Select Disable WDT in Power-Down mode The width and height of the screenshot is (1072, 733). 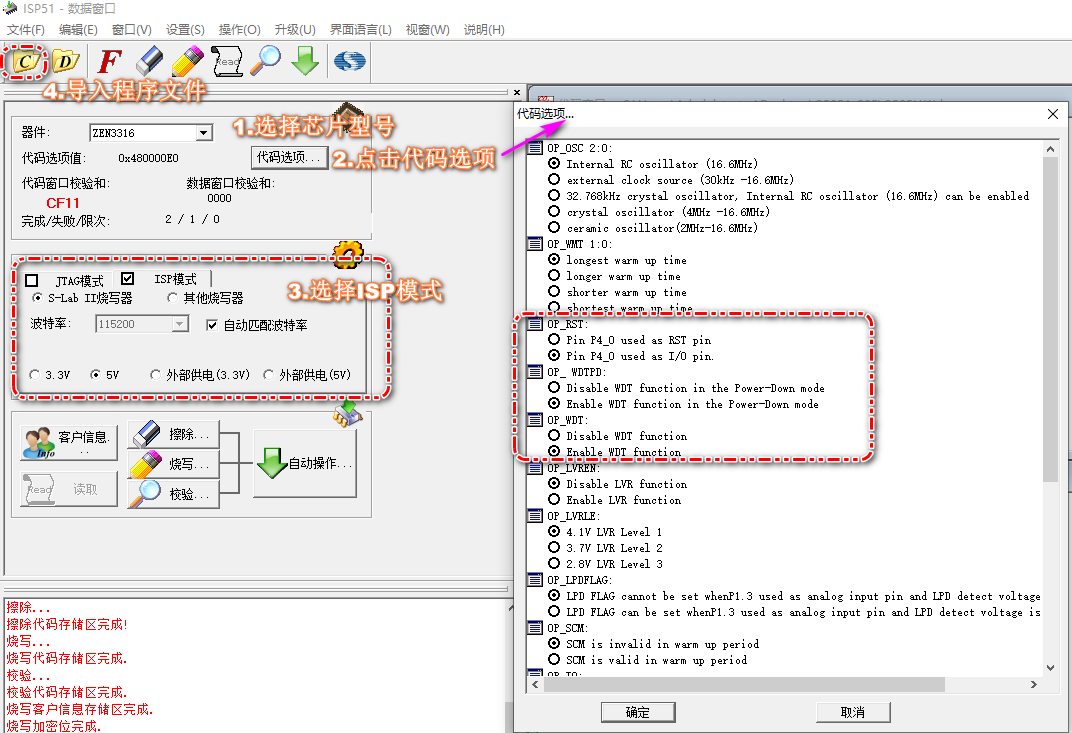point(554,387)
